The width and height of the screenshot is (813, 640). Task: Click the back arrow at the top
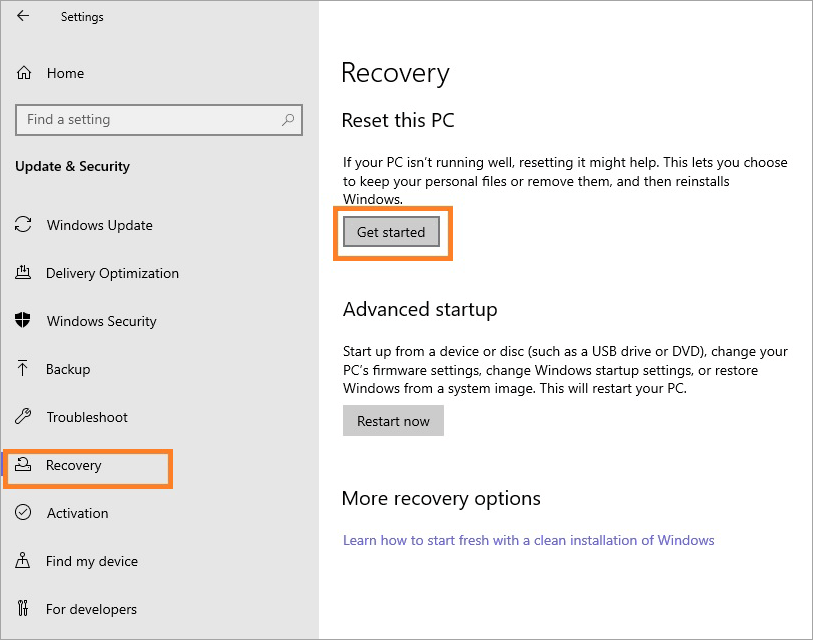(x=23, y=16)
